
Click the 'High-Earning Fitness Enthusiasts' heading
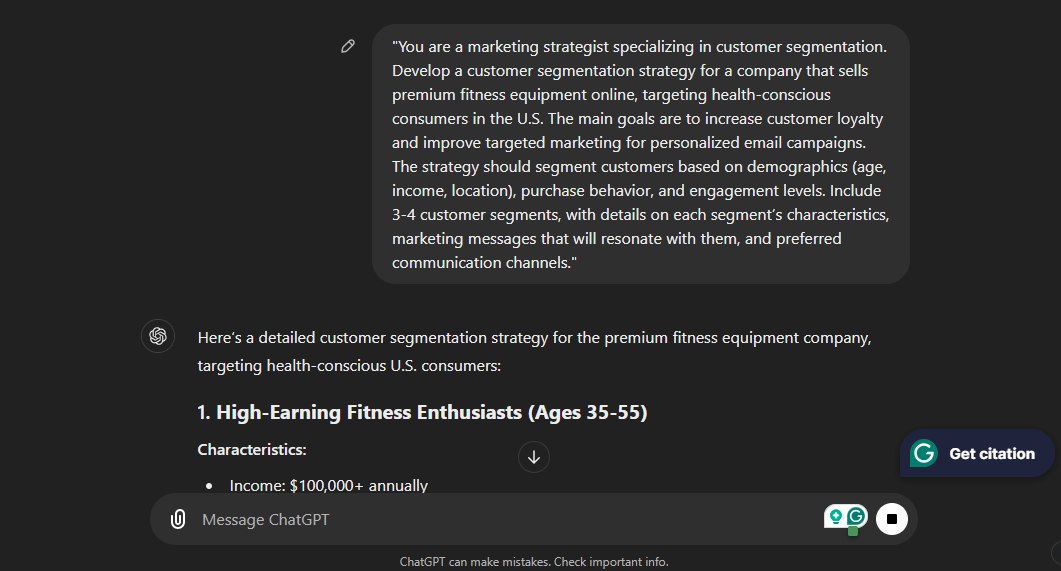pos(422,413)
